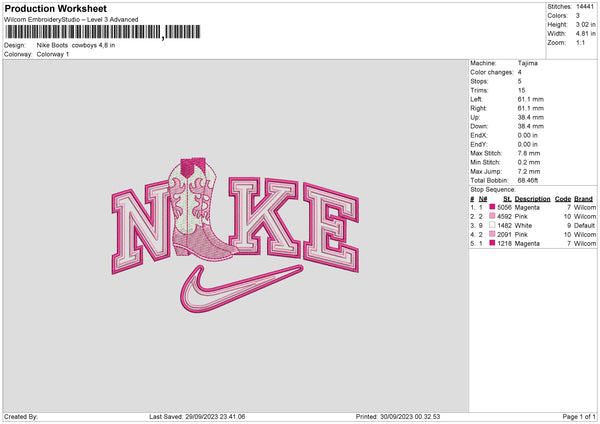The width and height of the screenshot is (600, 424).
Task: Click the embroidered letter N
Action: point(141,227)
